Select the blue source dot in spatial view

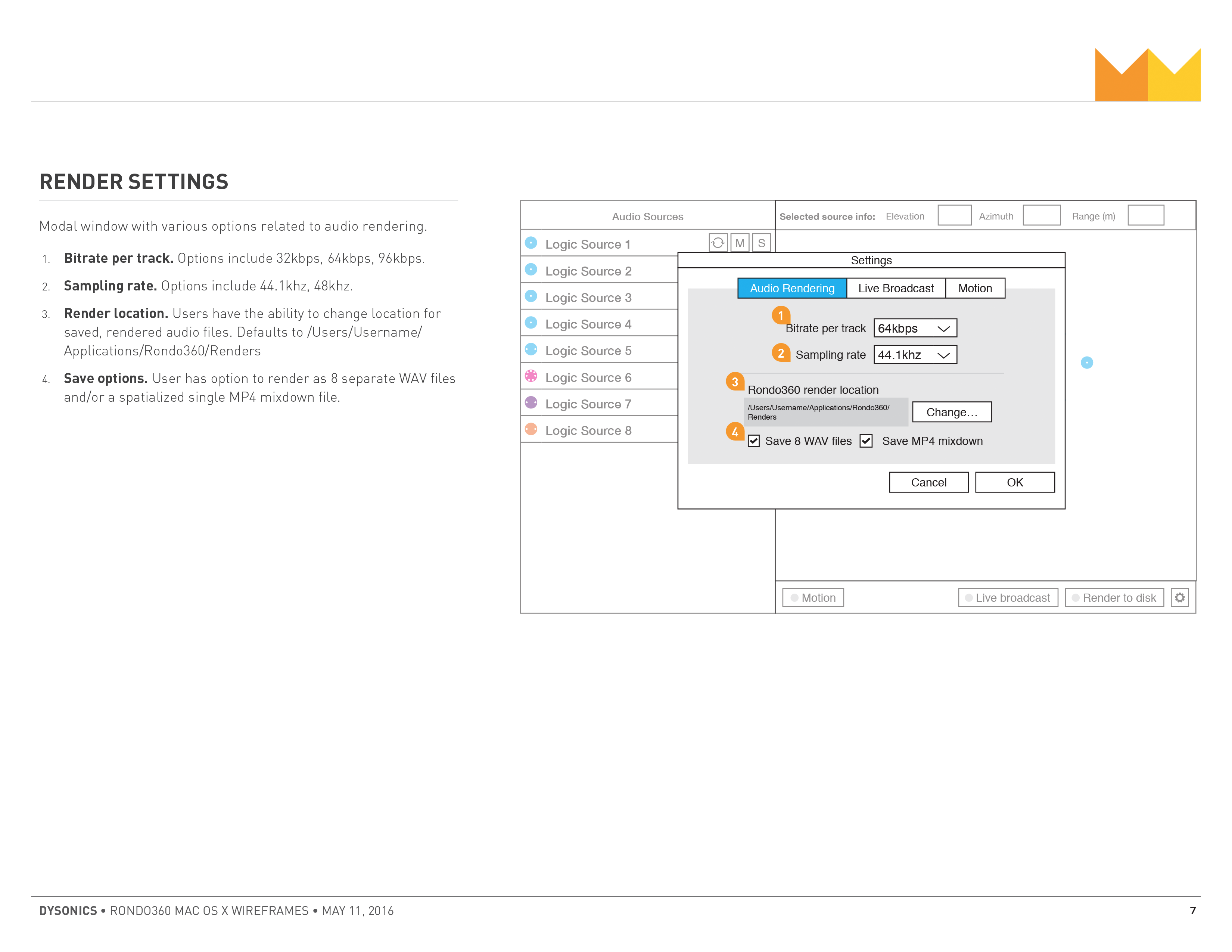(1086, 363)
